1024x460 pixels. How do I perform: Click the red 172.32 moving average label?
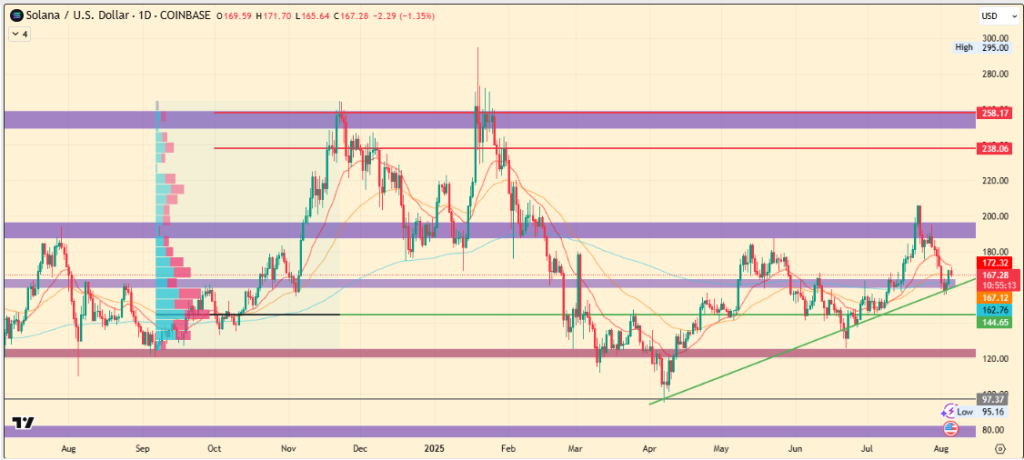996,262
